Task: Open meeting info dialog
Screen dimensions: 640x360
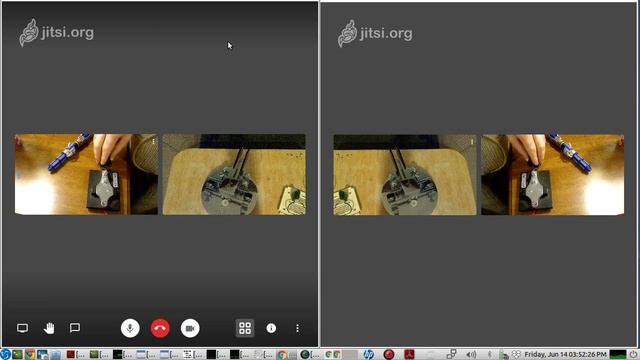Action: [x=271, y=328]
